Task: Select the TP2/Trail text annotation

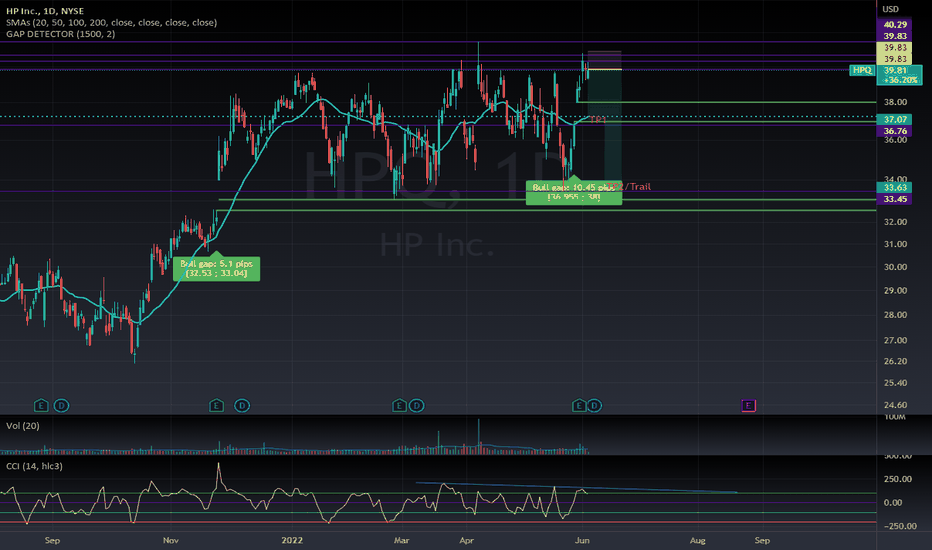Action: pos(630,187)
